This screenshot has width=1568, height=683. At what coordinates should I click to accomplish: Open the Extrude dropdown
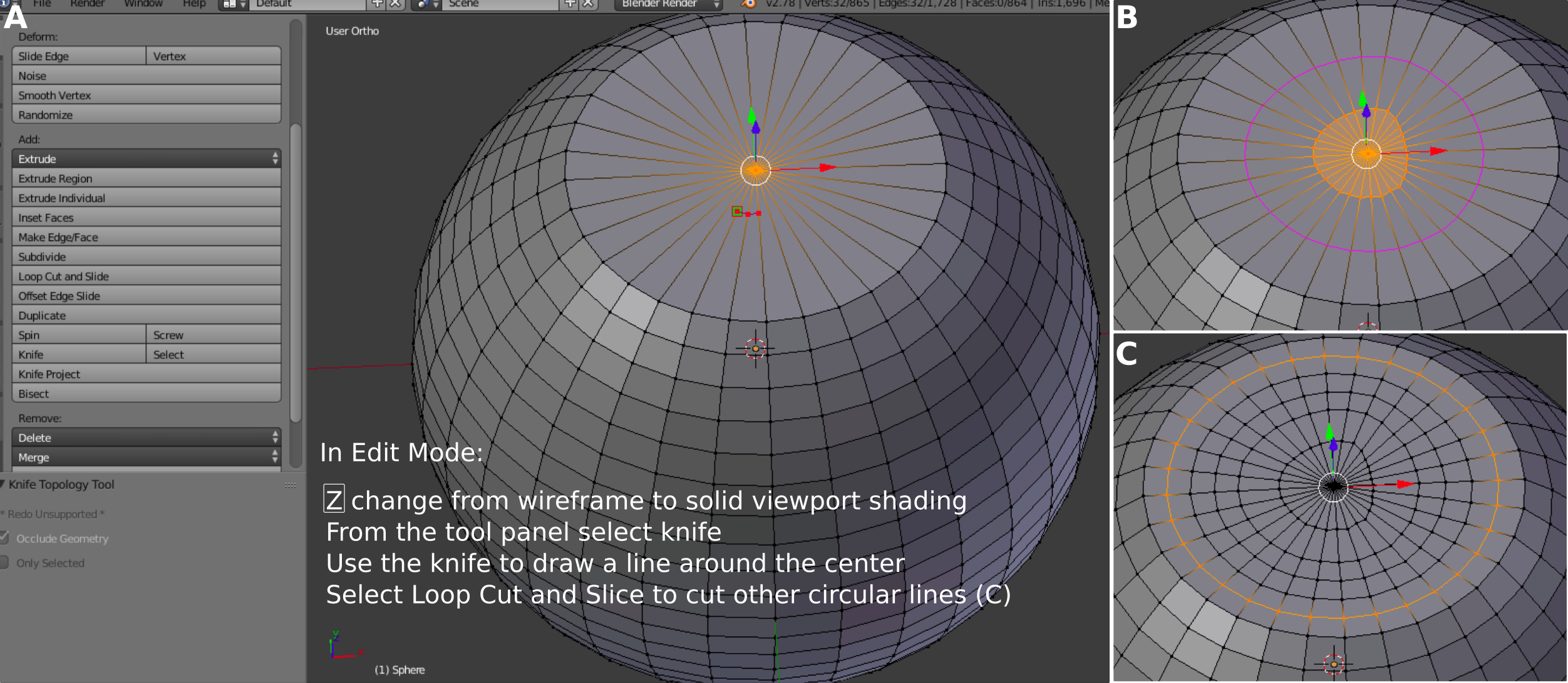tap(146, 159)
